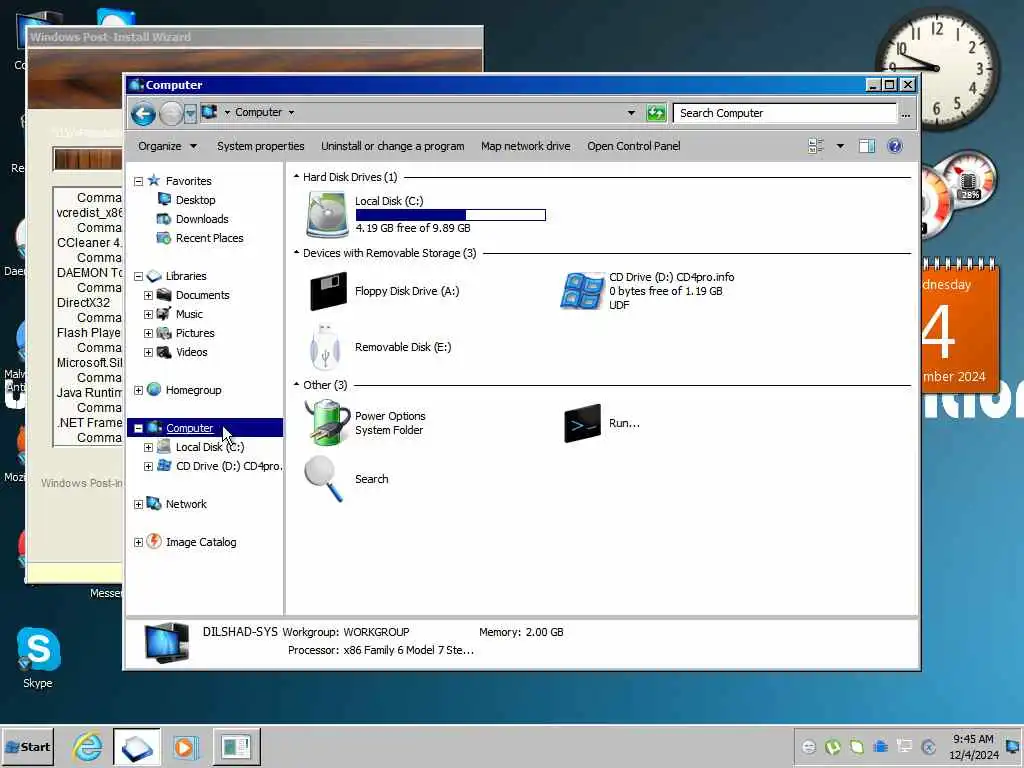This screenshot has width=1024, height=768.
Task: Select the Videos library
Action: click(x=191, y=352)
